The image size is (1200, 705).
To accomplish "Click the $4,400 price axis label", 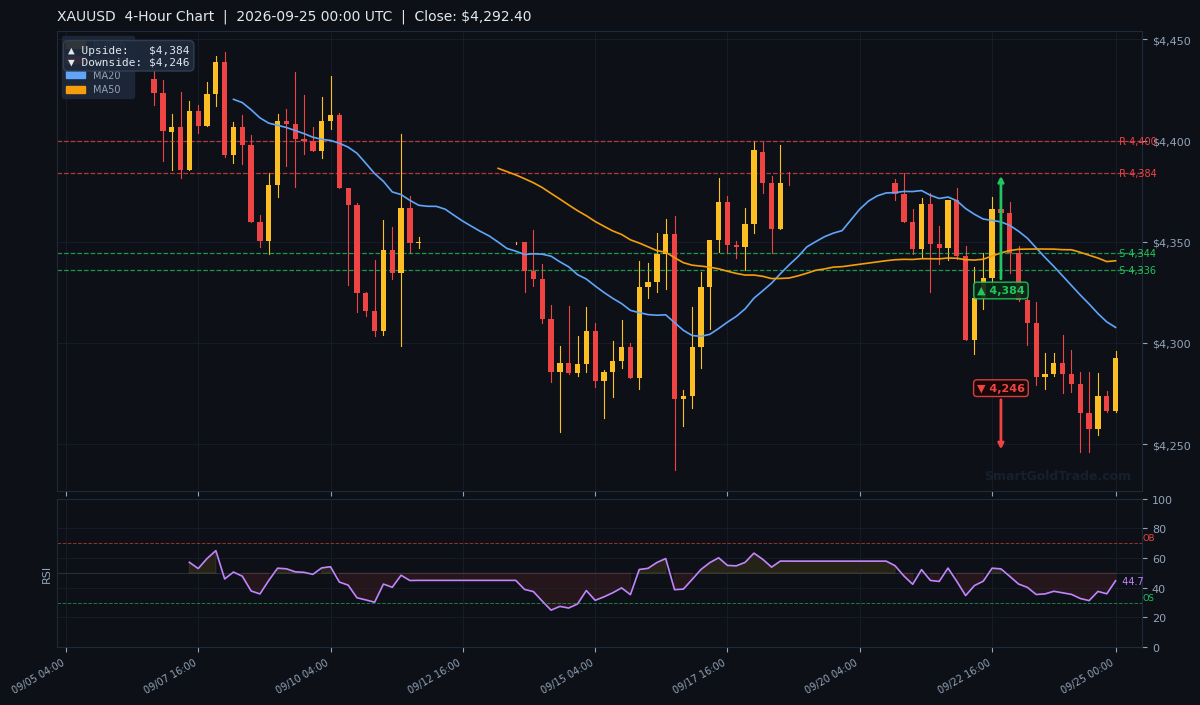I will [x=1171, y=142].
